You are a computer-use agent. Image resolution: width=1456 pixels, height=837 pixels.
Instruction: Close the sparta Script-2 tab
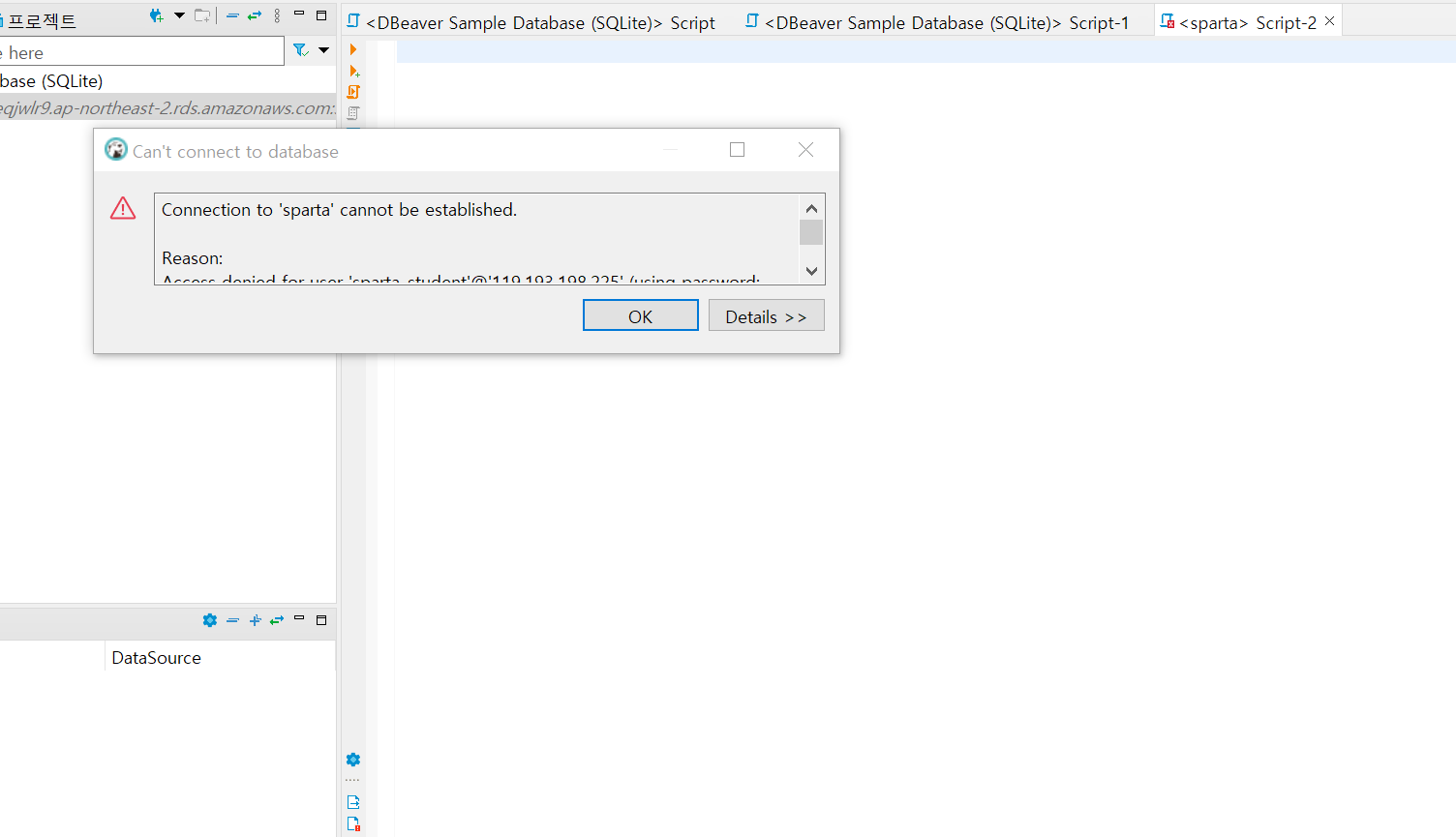(1330, 20)
